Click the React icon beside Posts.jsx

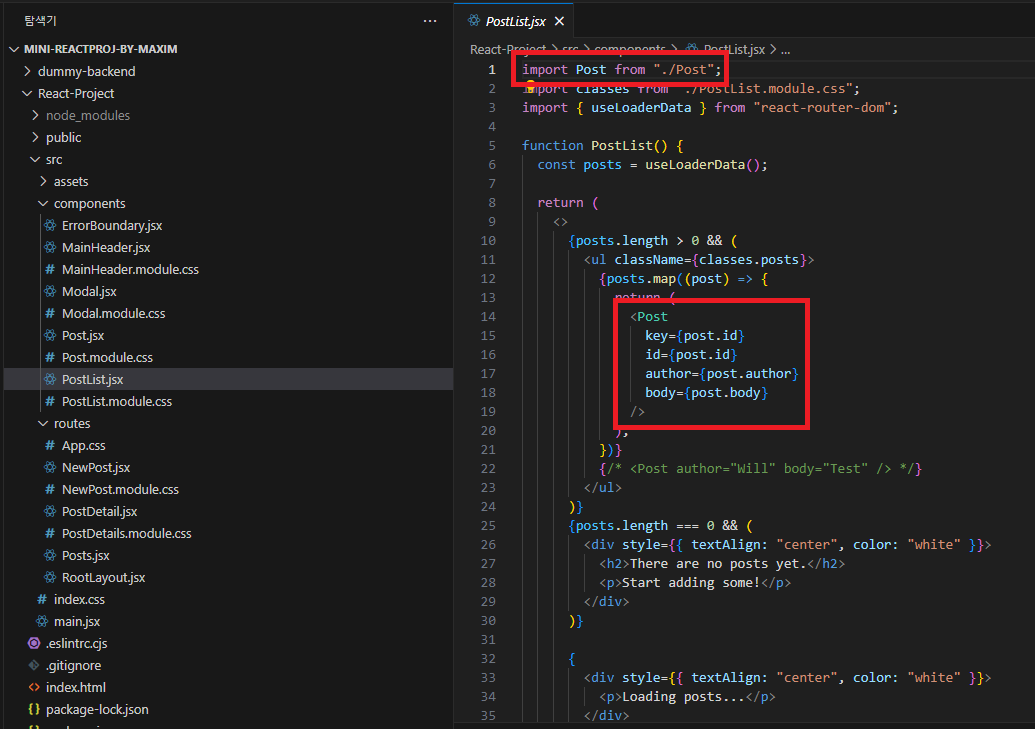click(x=50, y=555)
